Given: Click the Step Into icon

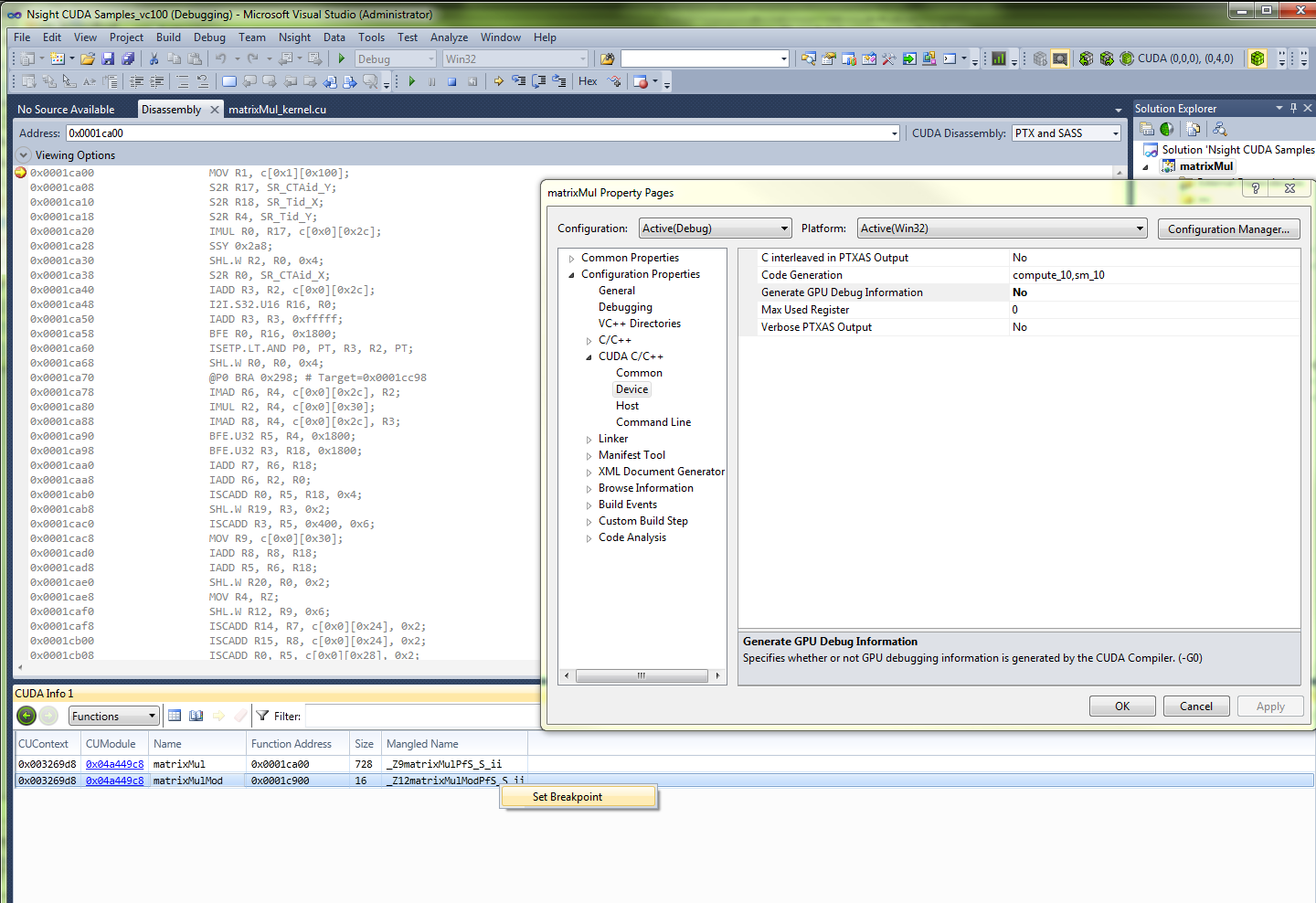Looking at the screenshot, I should tap(518, 81).
